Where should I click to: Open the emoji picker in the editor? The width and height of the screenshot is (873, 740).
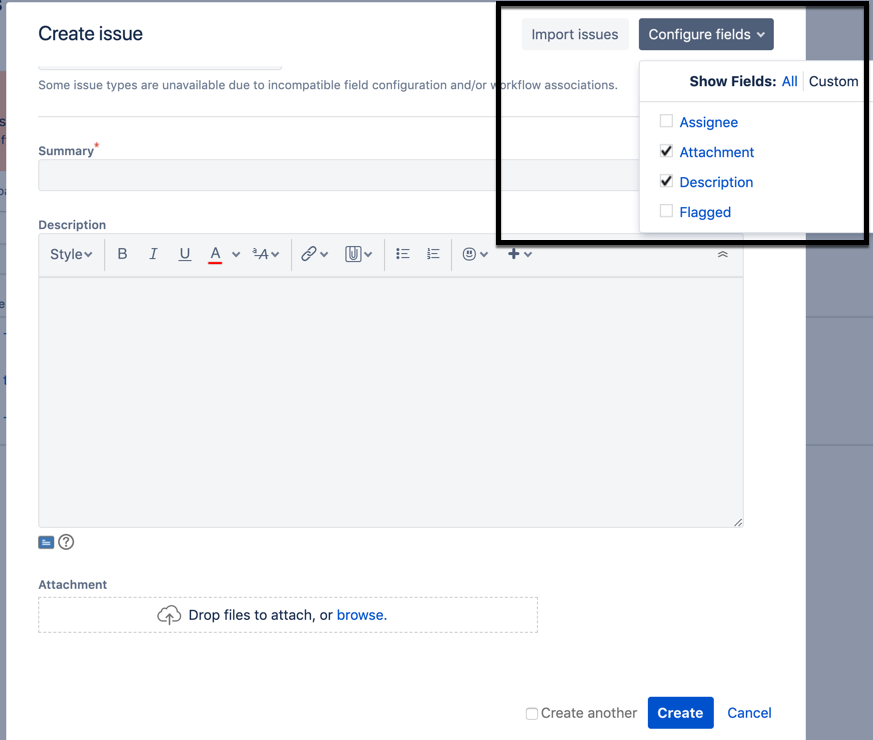[469, 253]
